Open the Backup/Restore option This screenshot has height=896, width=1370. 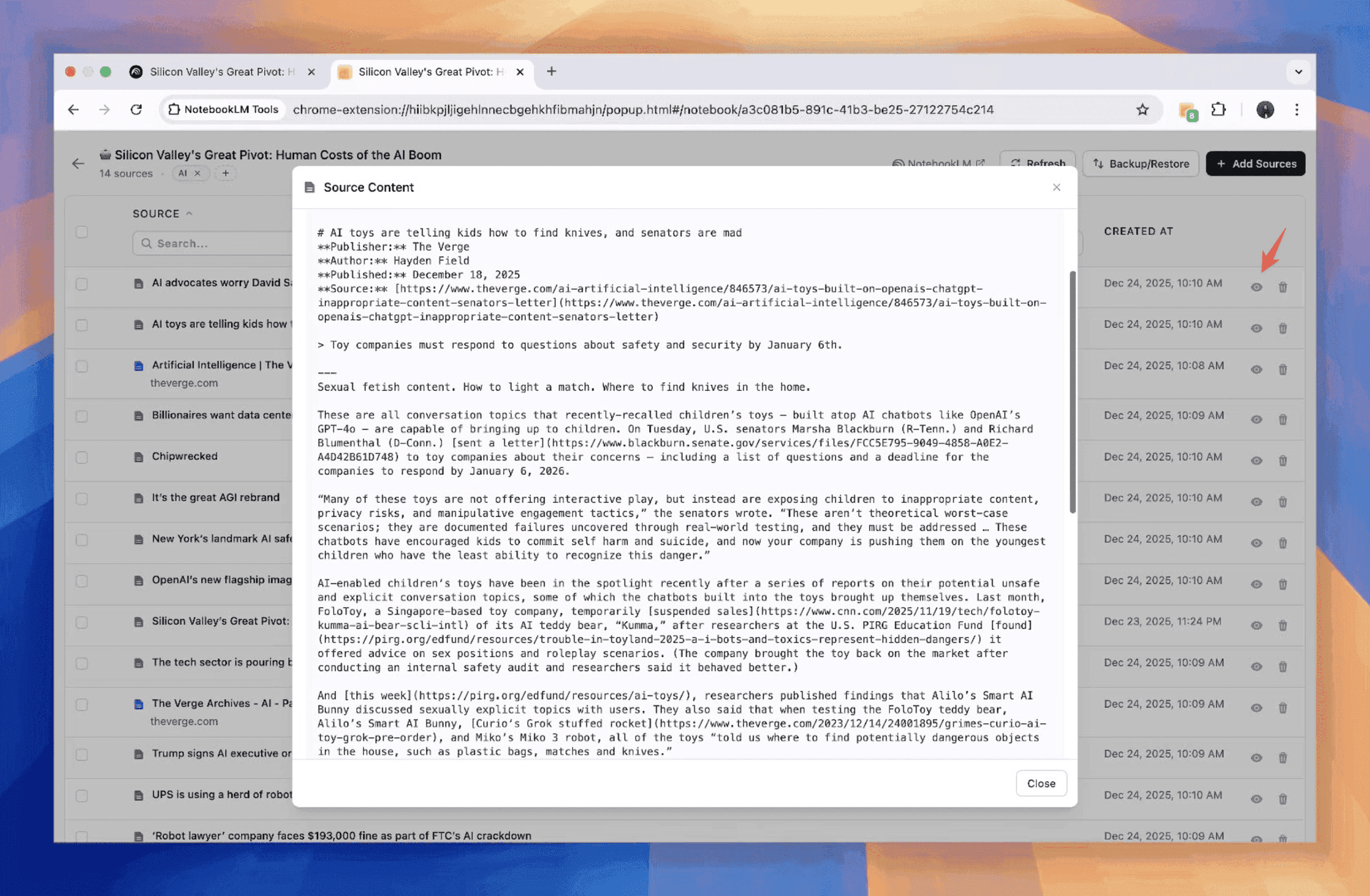[1140, 164]
